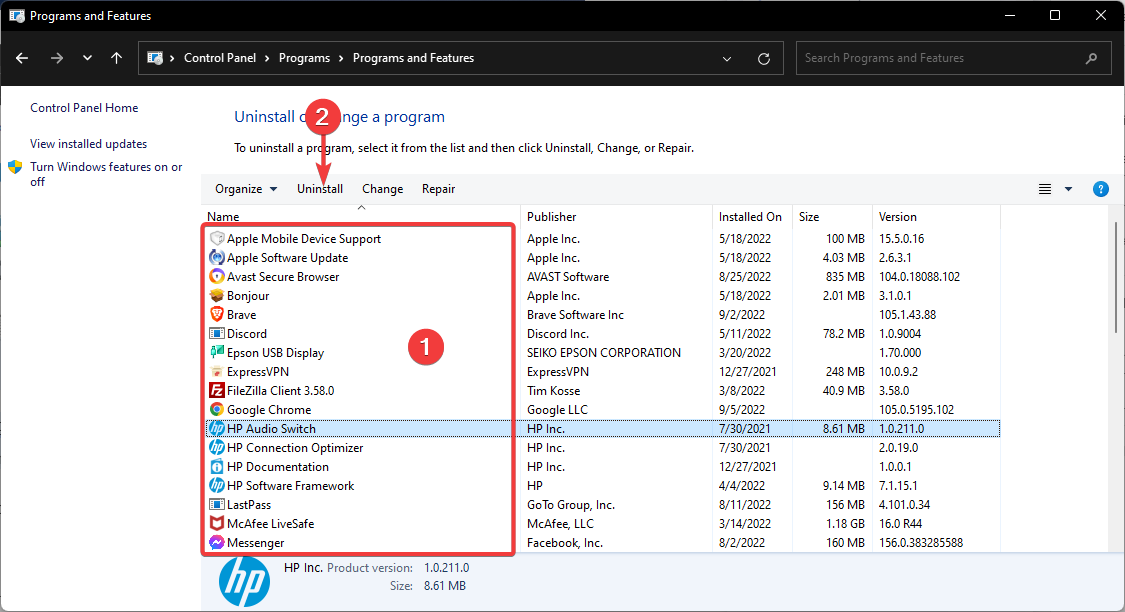Click the Apple Mobile Device Support icon
This screenshot has height=612, width=1125.
pyautogui.click(x=217, y=239)
